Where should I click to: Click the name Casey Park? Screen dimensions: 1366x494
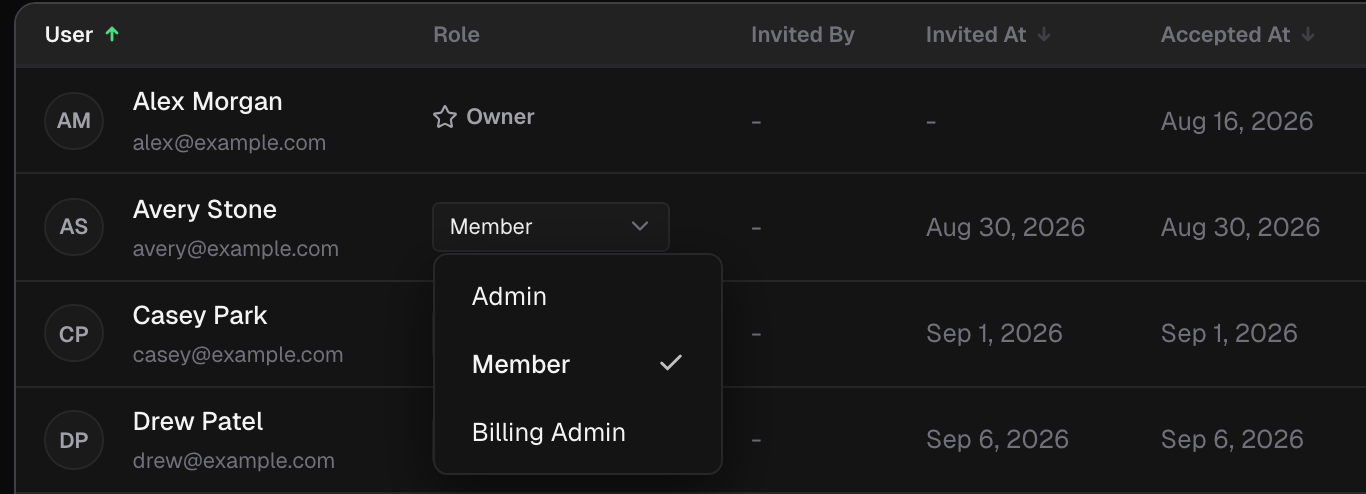point(200,316)
